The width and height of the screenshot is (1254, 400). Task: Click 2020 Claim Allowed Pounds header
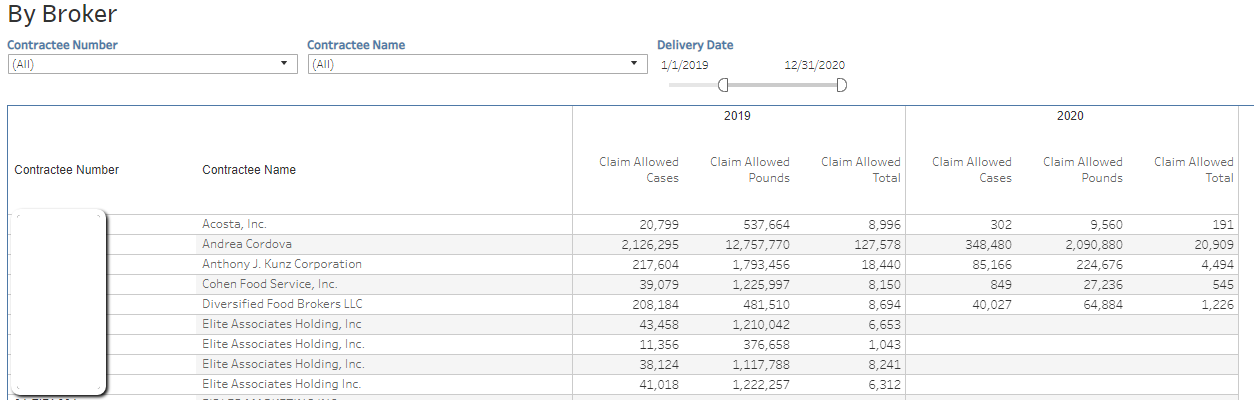tap(1083, 170)
